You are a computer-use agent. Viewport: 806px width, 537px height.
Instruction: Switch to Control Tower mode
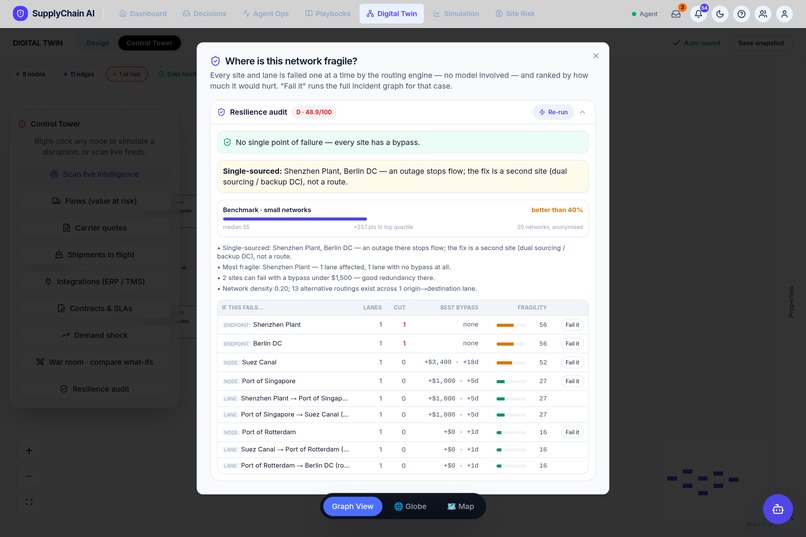tap(150, 43)
